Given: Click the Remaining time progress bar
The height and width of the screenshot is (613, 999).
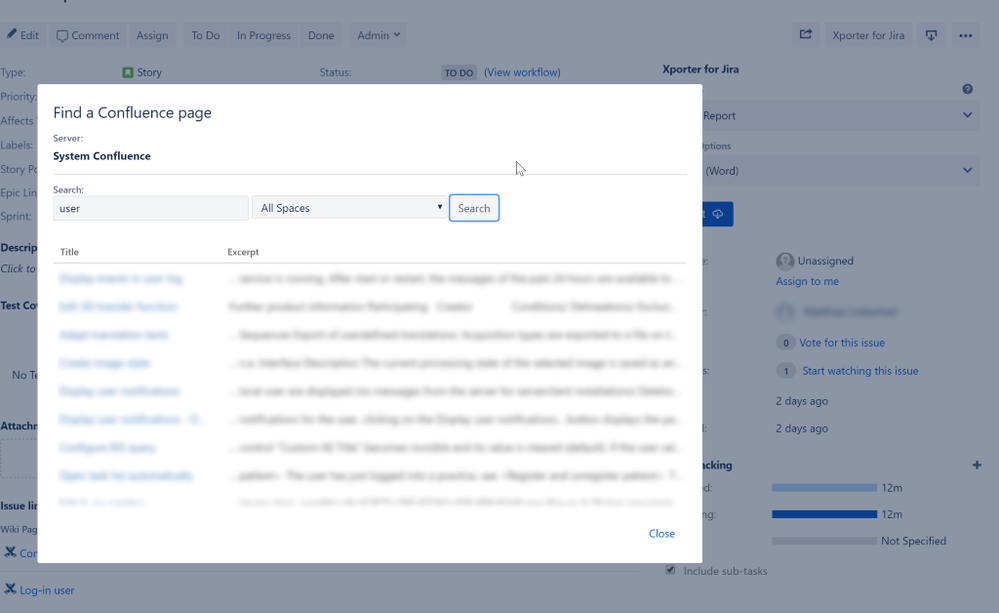Looking at the screenshot, I should [824, 514].
